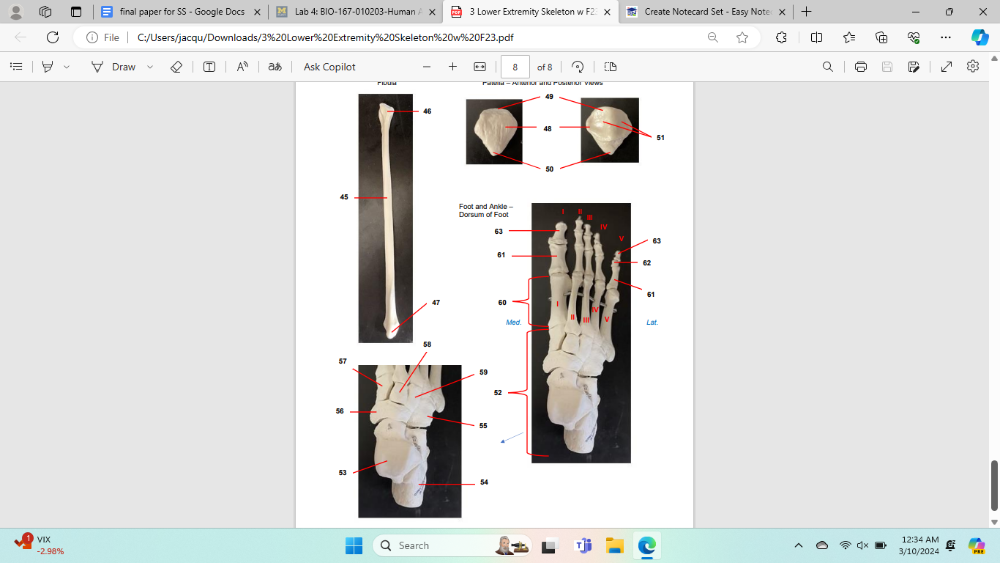
Task: Click the Ask Copilot button
Action: [329, 67]
